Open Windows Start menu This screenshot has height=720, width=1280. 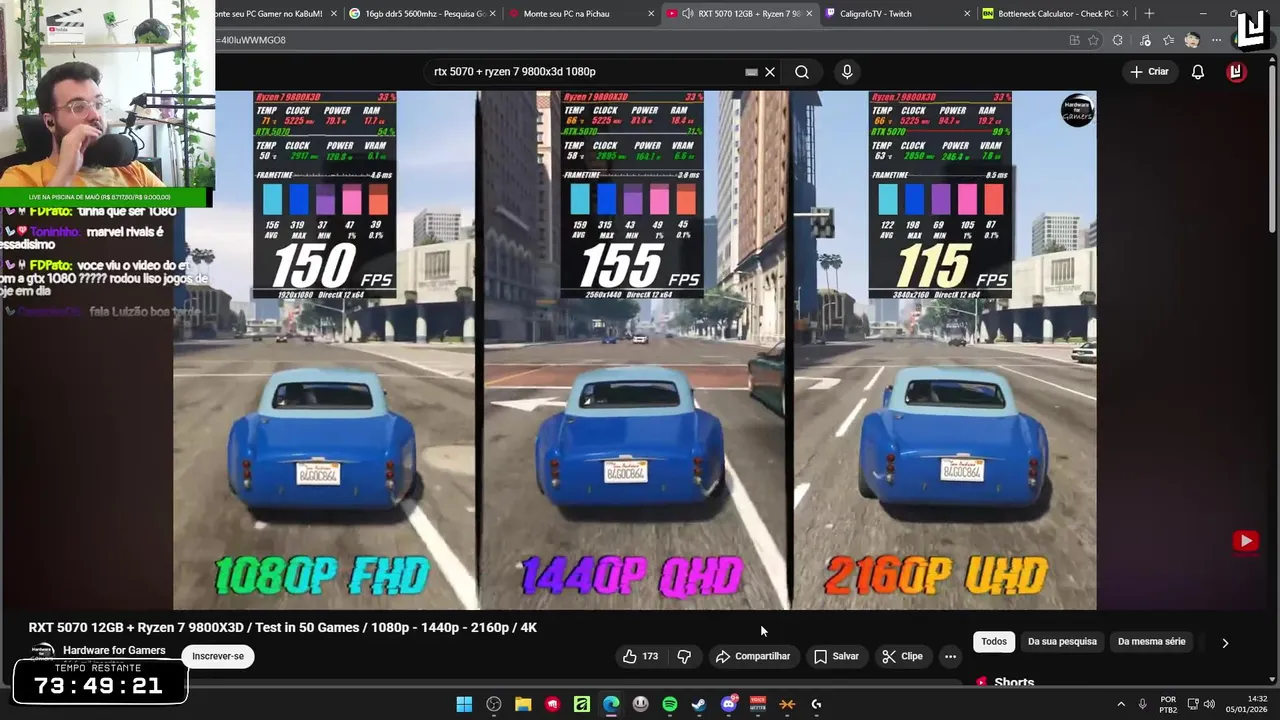click(x=464, y=704)
